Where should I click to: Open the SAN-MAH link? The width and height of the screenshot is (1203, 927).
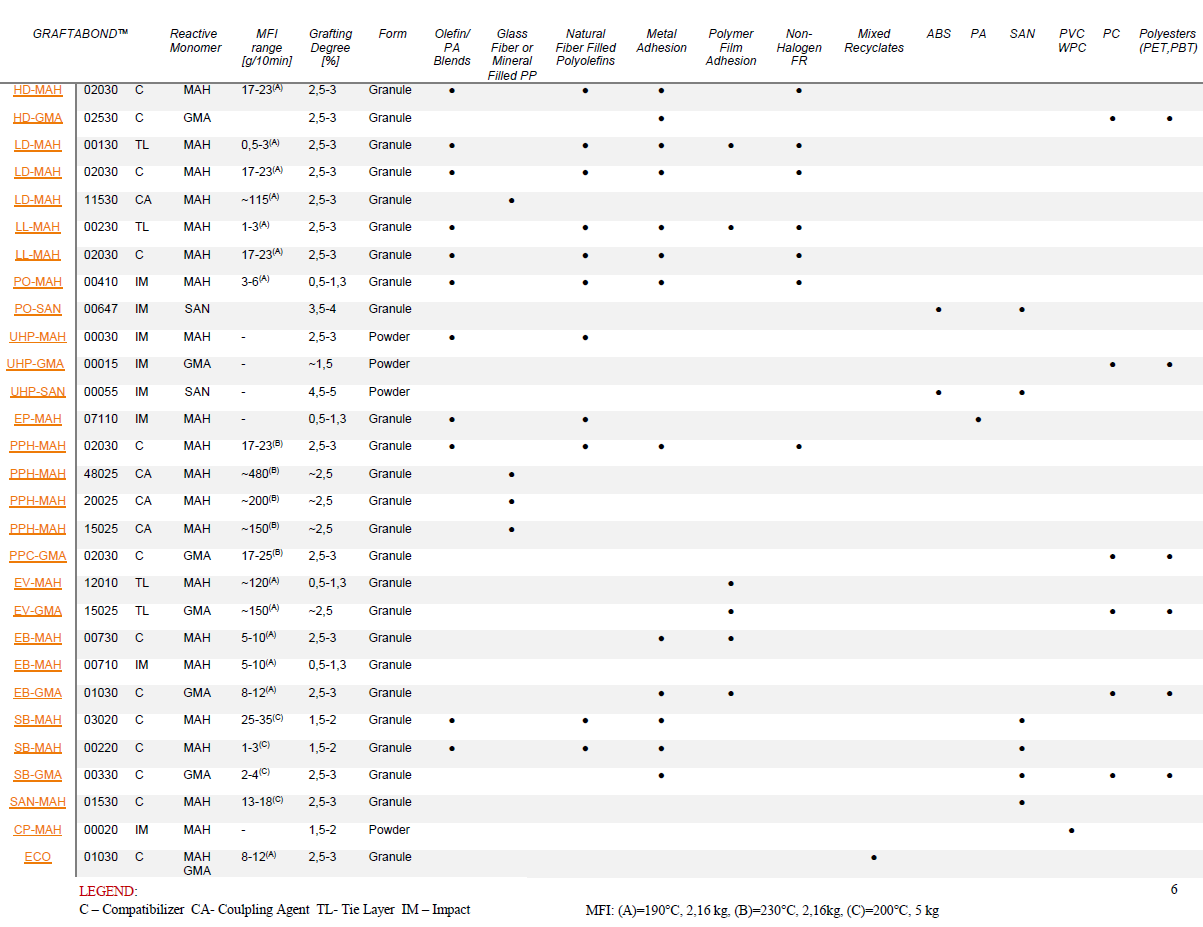(37, 802)
